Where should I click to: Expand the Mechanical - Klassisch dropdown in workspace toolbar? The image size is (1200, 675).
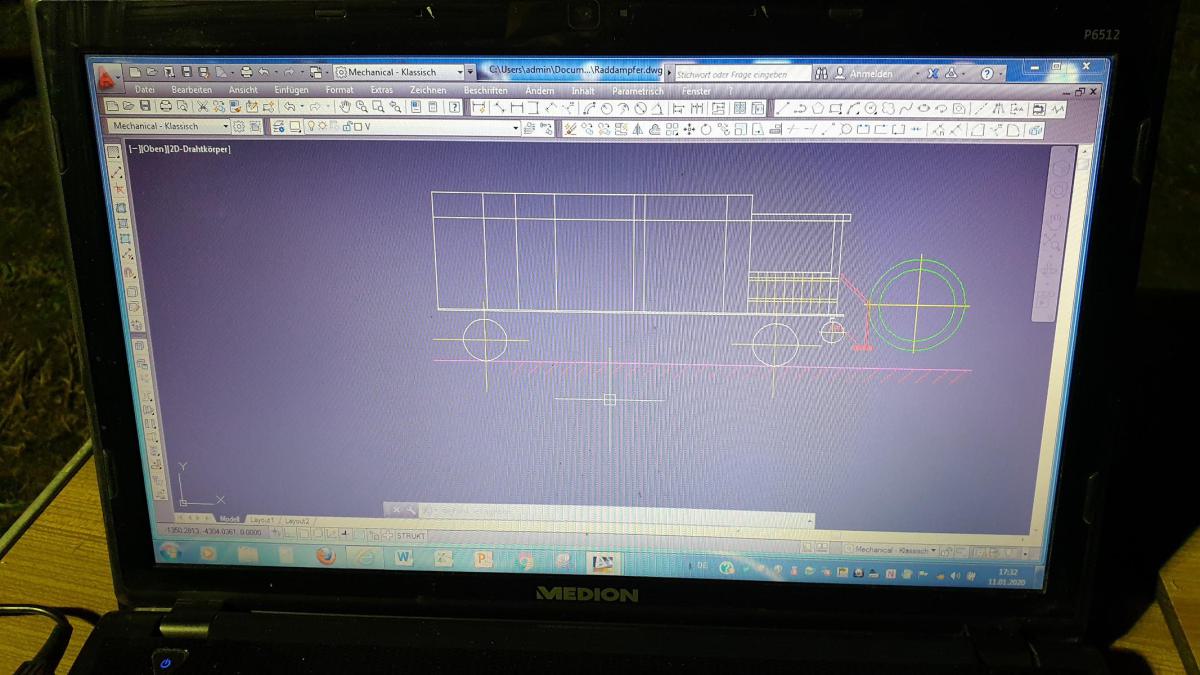click(226, 126)
